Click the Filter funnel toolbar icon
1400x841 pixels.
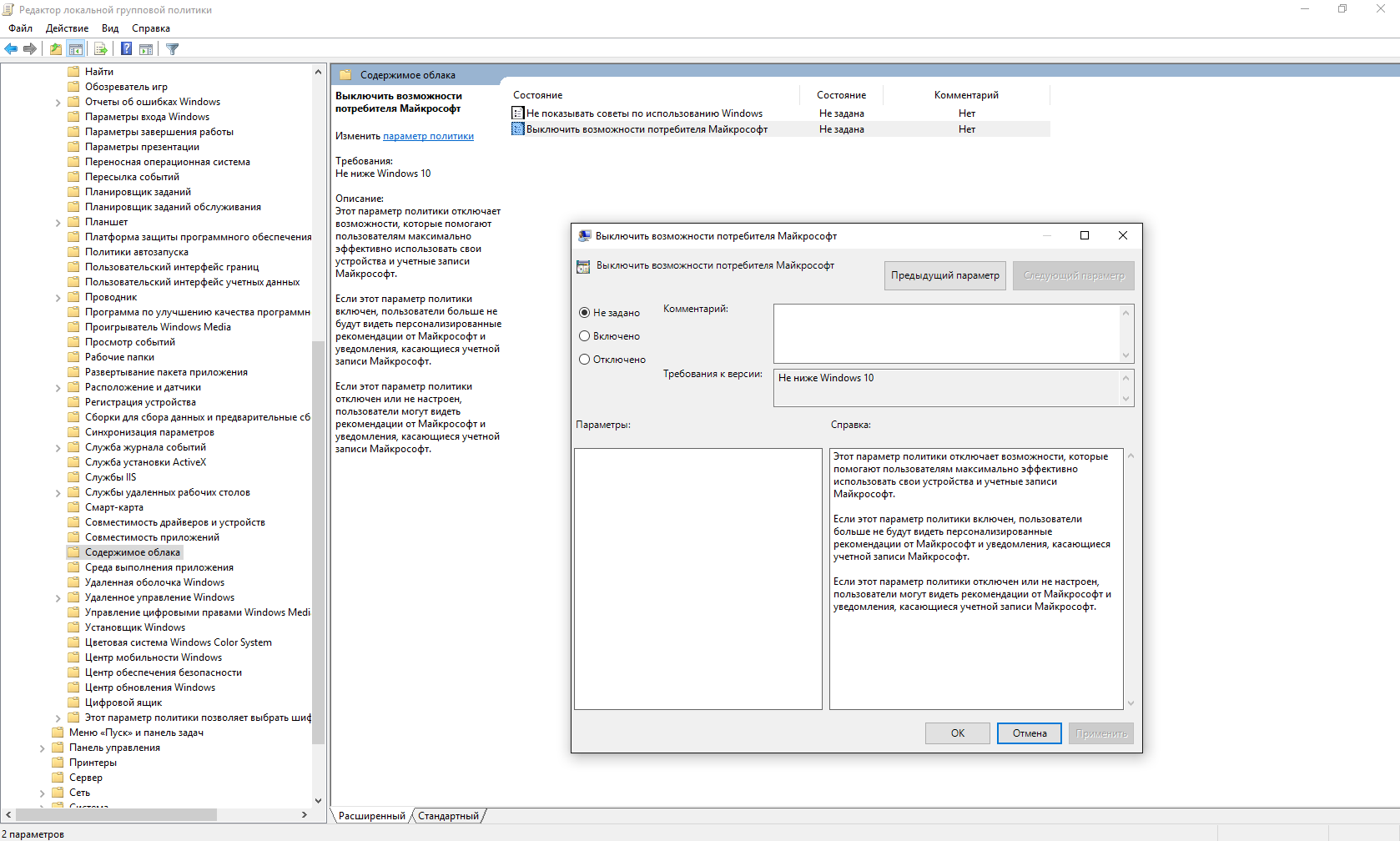point(173,49)
